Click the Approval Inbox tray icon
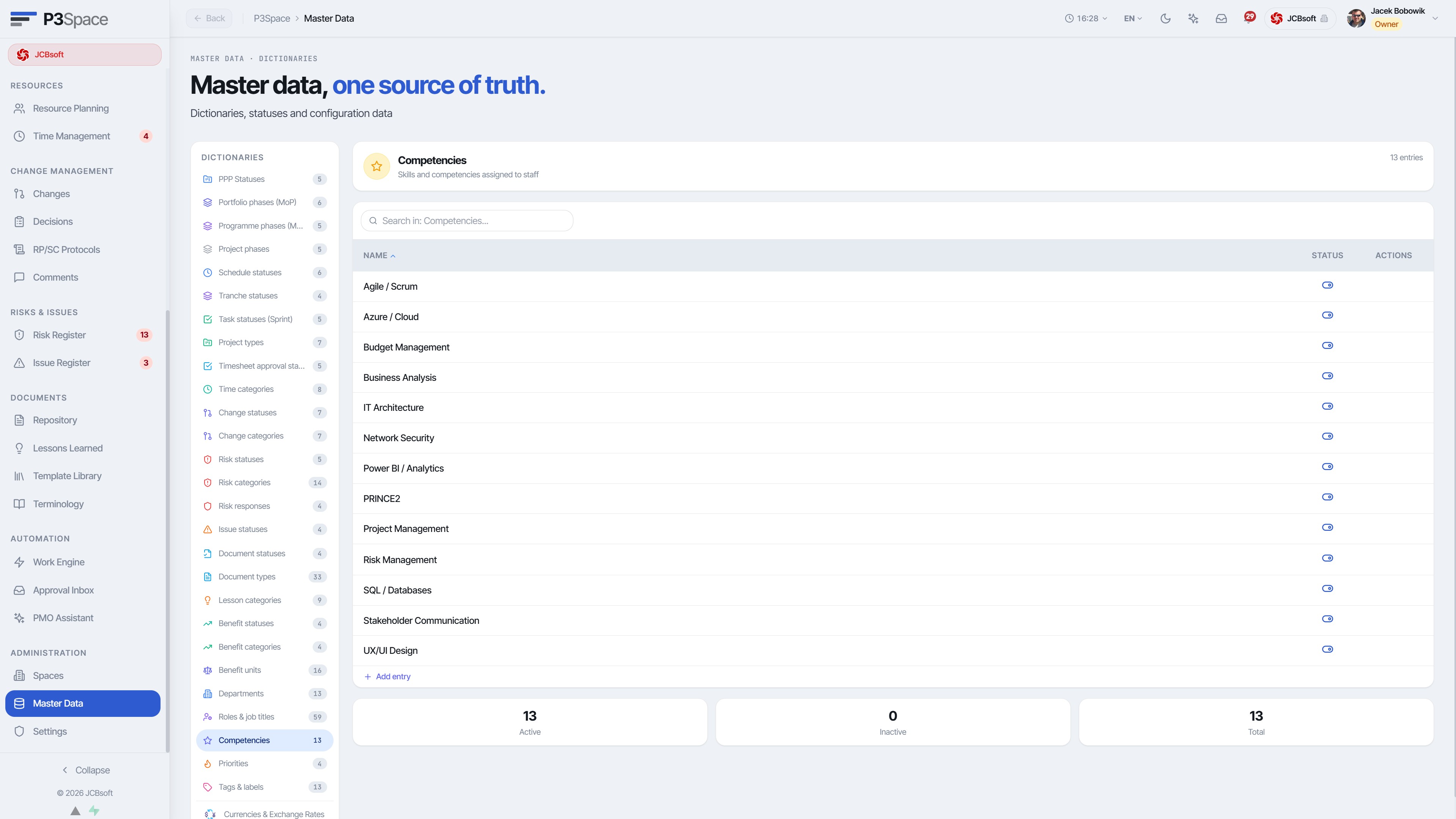This screenshot has height=819, width=1456. 19,590
